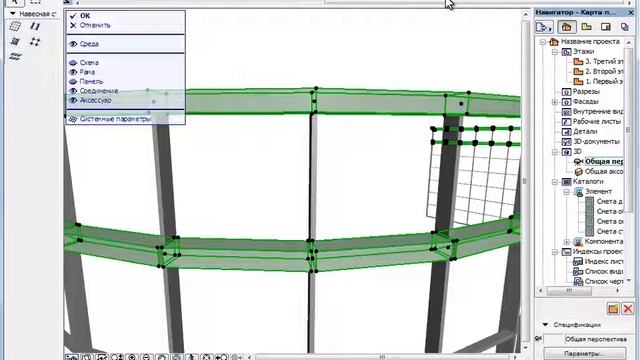Select Список видов tree item
640x360 pixels.
(x=604, y=272)
